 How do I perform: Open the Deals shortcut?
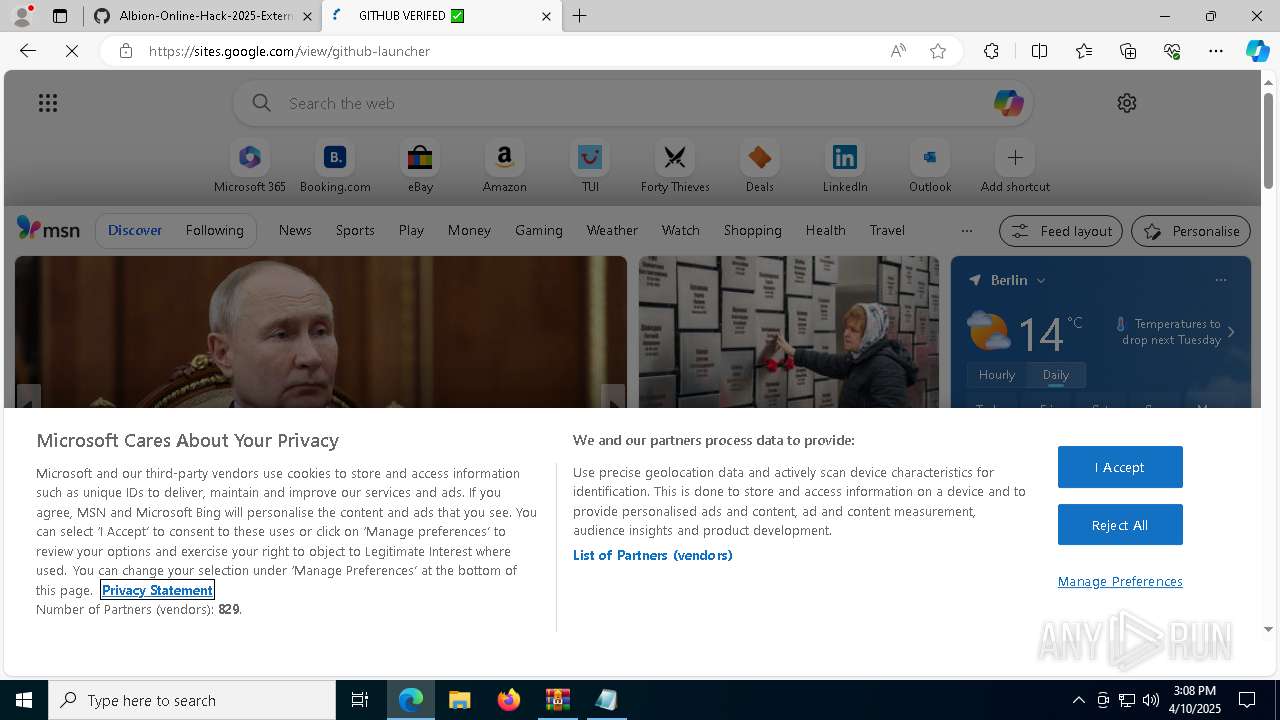(760, 167)
